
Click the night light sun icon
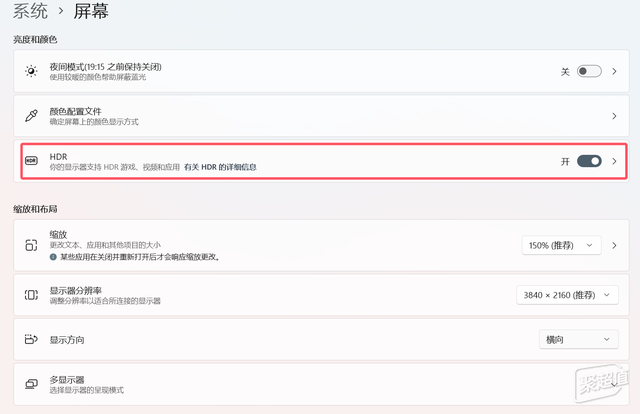(x=31, y=71)
